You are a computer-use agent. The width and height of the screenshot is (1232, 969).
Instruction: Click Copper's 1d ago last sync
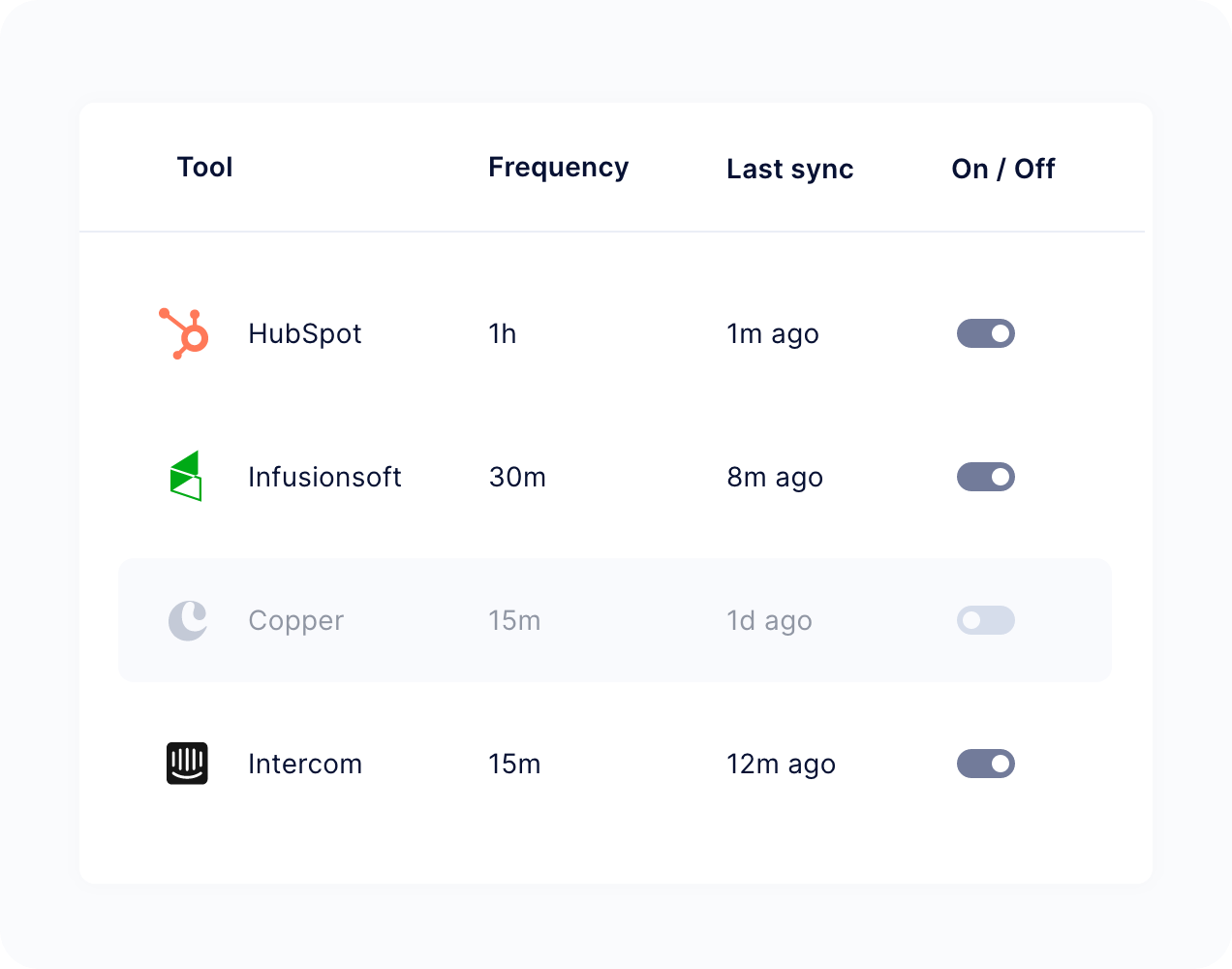click(x=769, y=620)
